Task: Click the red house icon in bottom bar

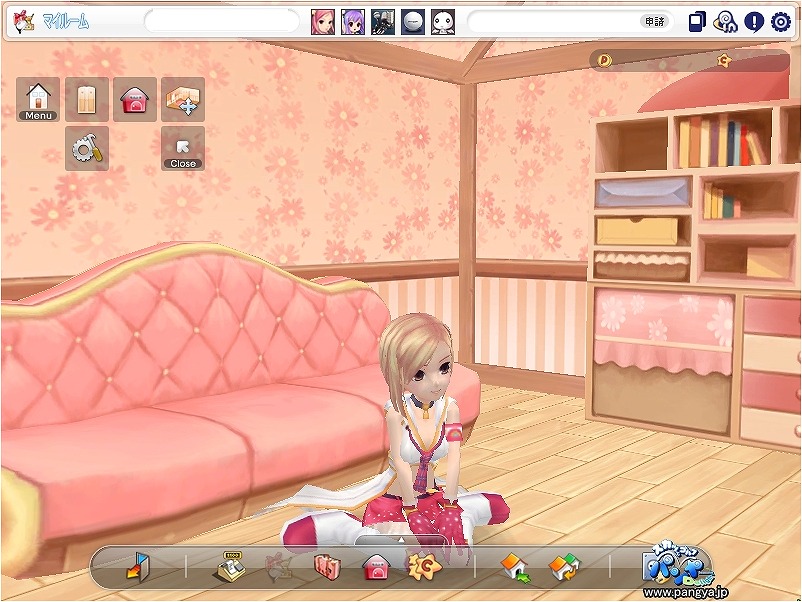Action: coord(376,568)
